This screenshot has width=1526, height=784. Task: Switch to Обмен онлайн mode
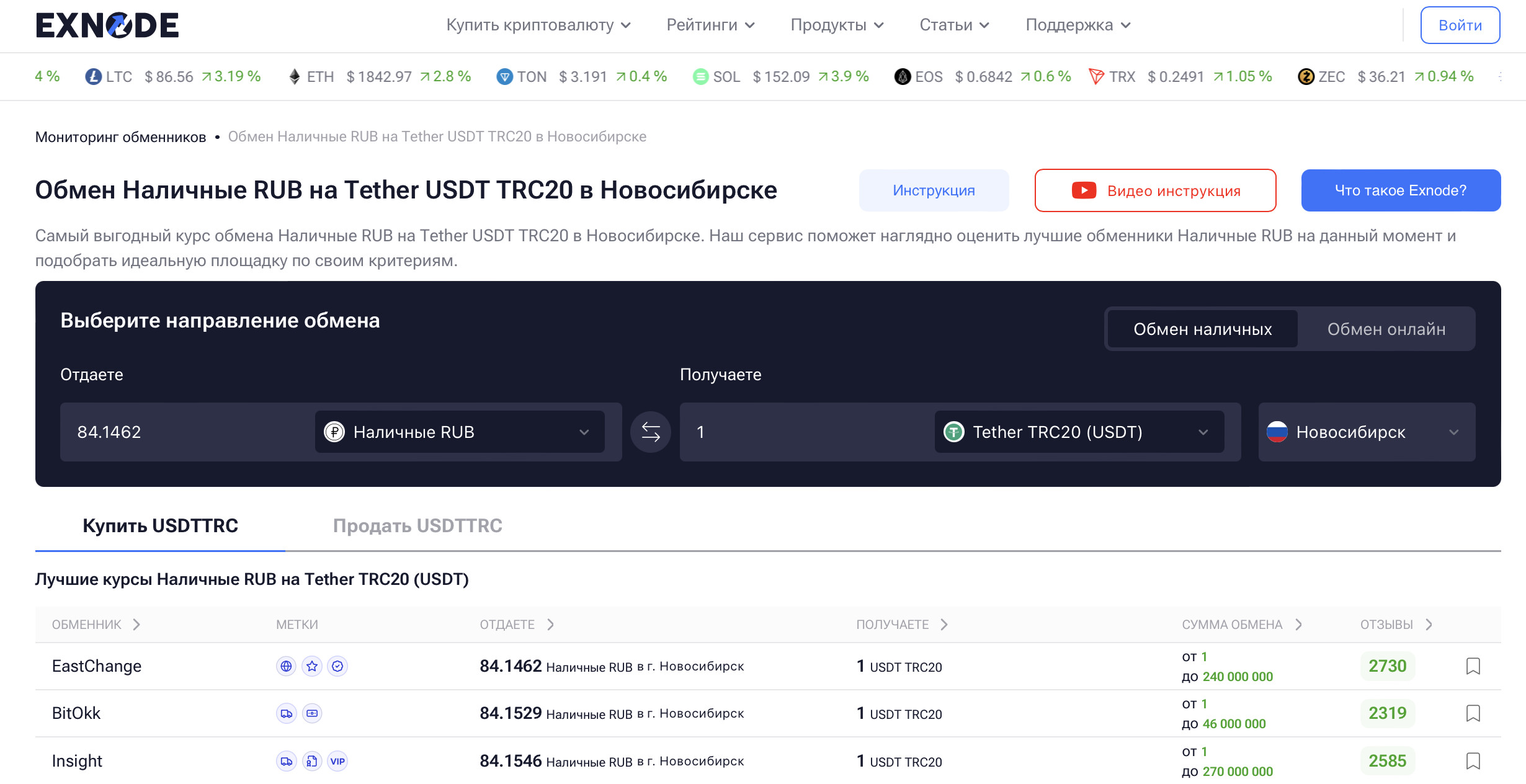1386,329
